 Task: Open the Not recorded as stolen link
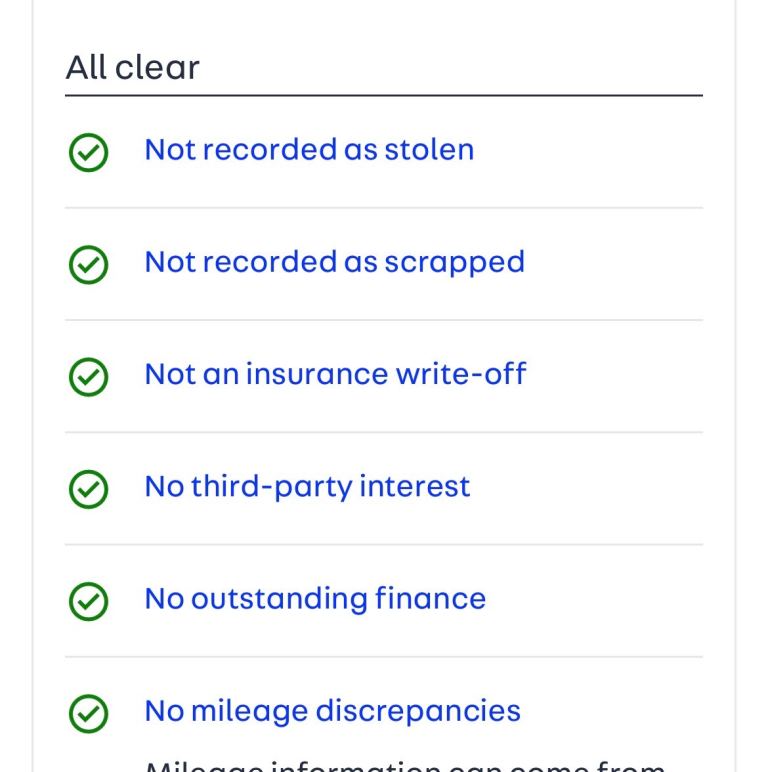coord(309,150)
